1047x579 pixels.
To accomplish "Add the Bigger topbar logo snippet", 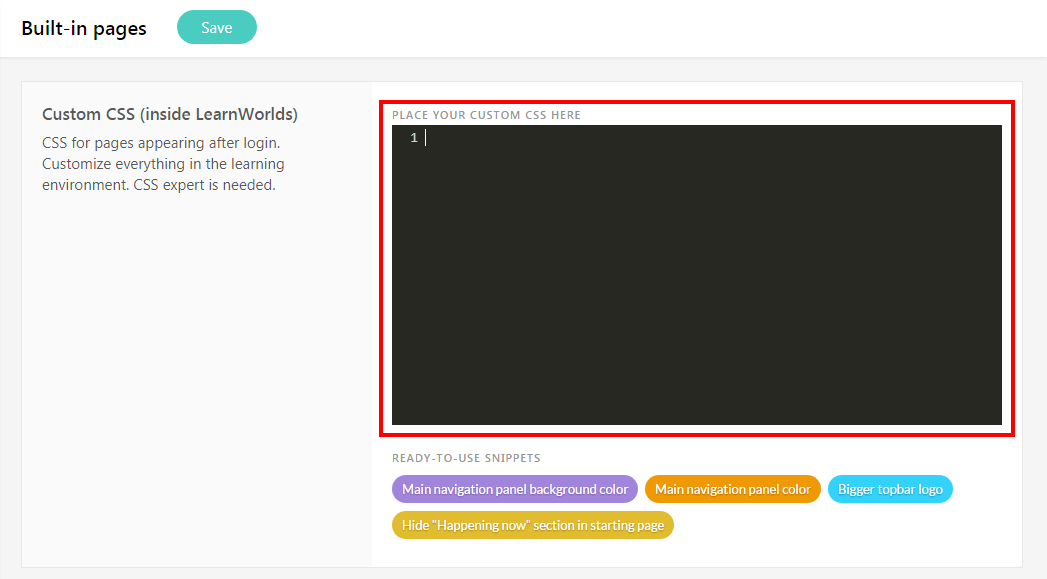I will (x=890, y=490).
